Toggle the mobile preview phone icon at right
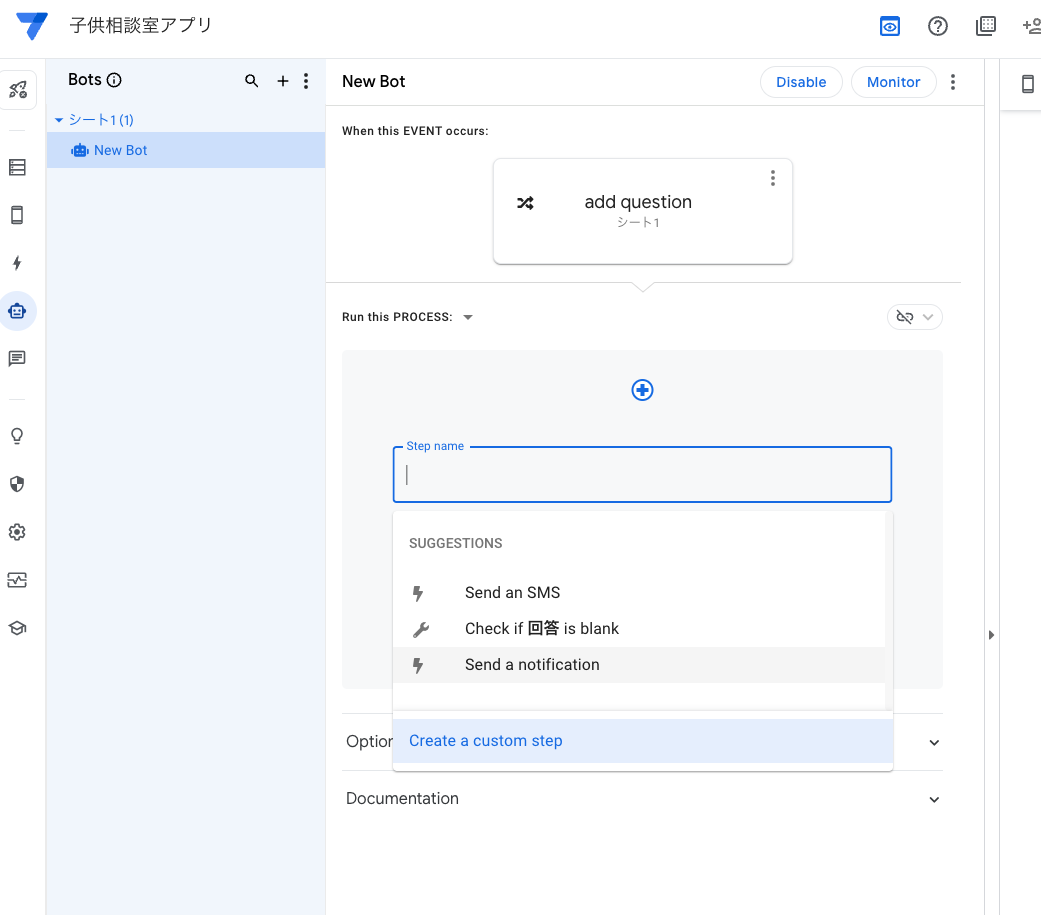Viewport: 1041px width, 915px height. coord(1027,84)
